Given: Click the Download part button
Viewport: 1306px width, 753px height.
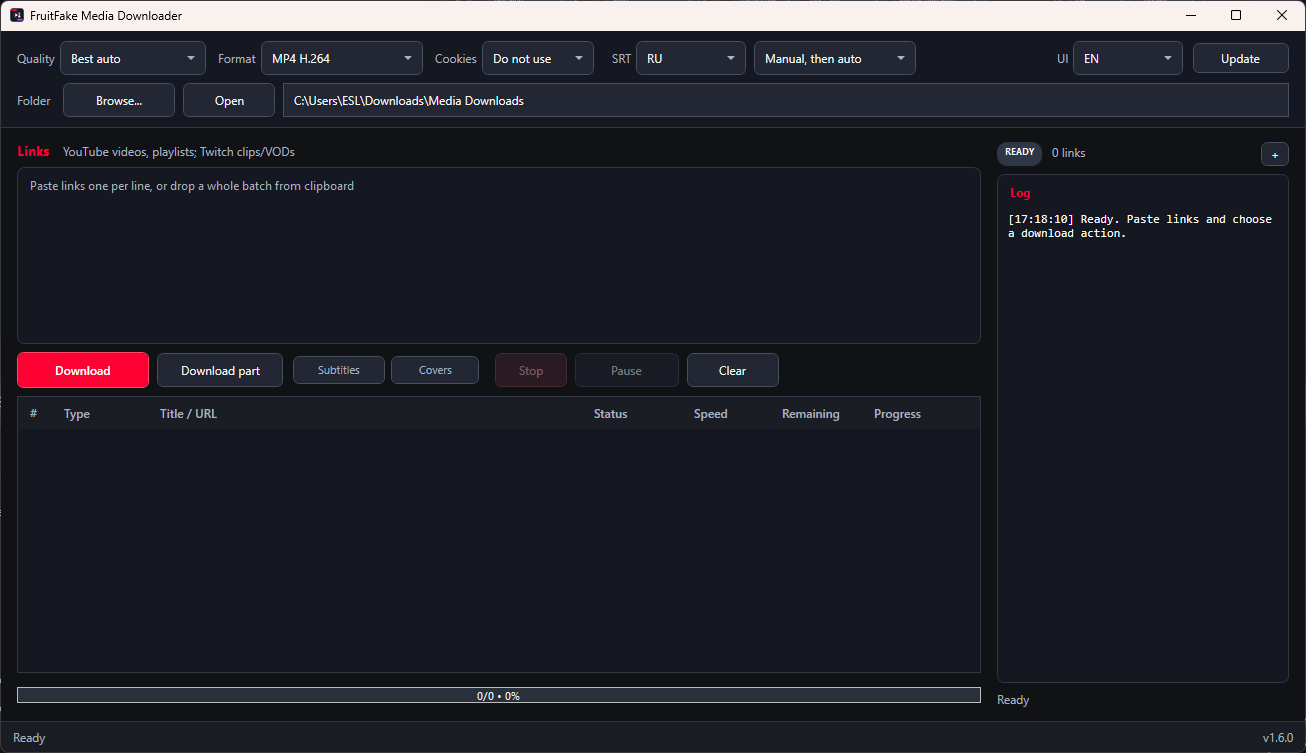Looking at the screenshot, I should click(220, 370).
